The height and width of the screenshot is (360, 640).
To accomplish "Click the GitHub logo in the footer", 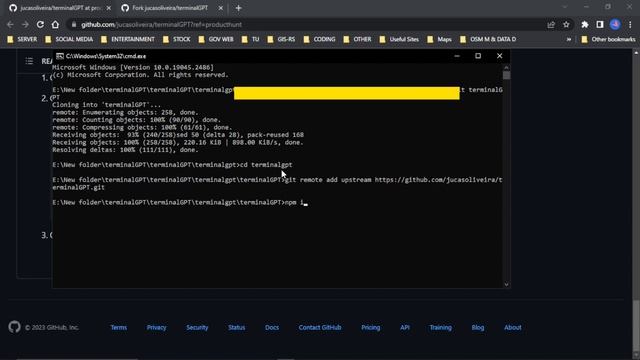I will tap(14, 327).
